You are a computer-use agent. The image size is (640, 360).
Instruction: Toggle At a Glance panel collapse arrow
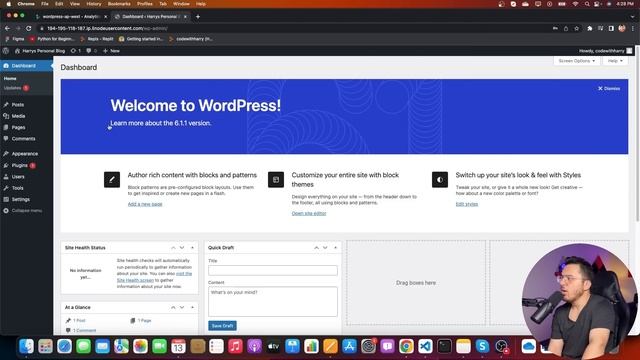tap(192, 307)
